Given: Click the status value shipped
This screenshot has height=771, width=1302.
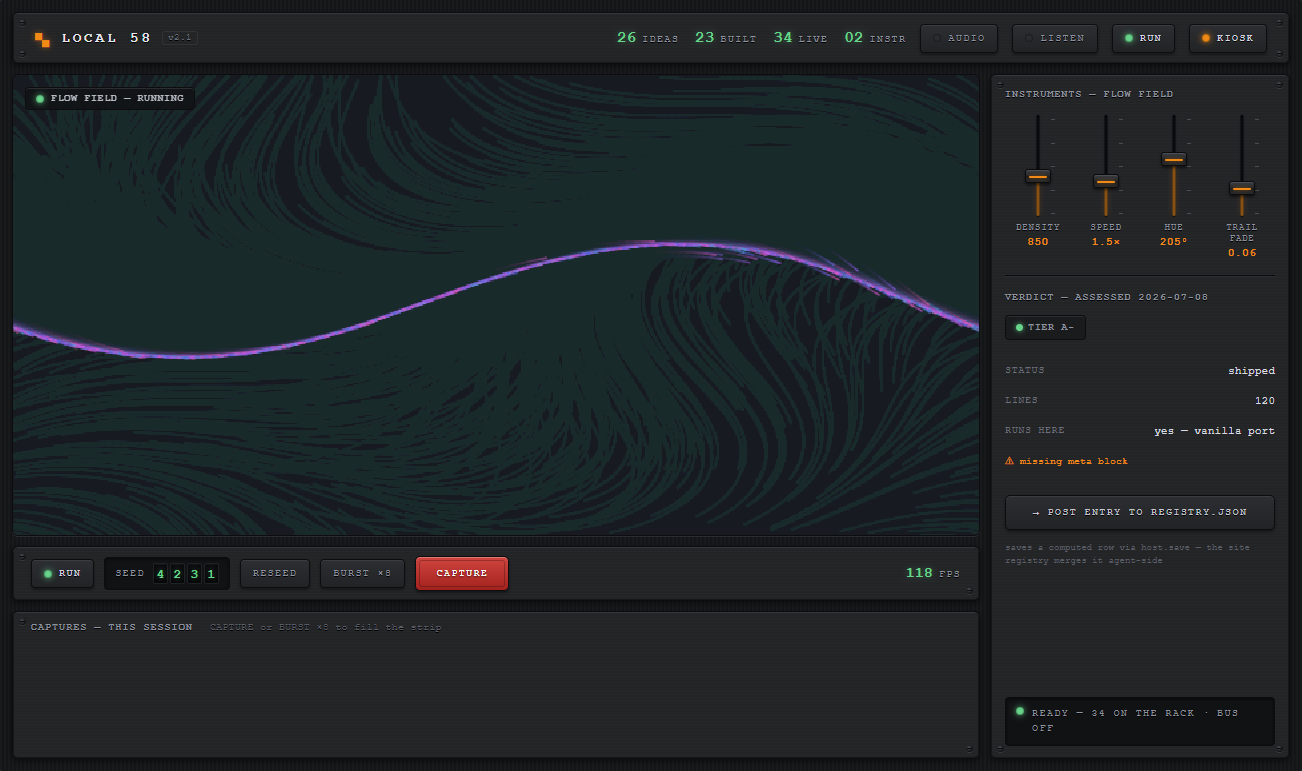Looking at the screenshot, I should 1252,371.
